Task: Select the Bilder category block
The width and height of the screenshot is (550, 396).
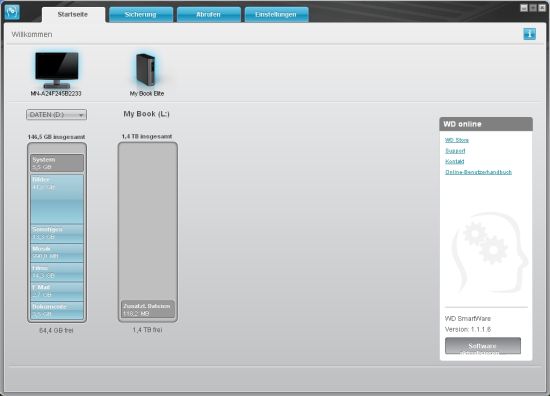Action: [x=57, y=199]
